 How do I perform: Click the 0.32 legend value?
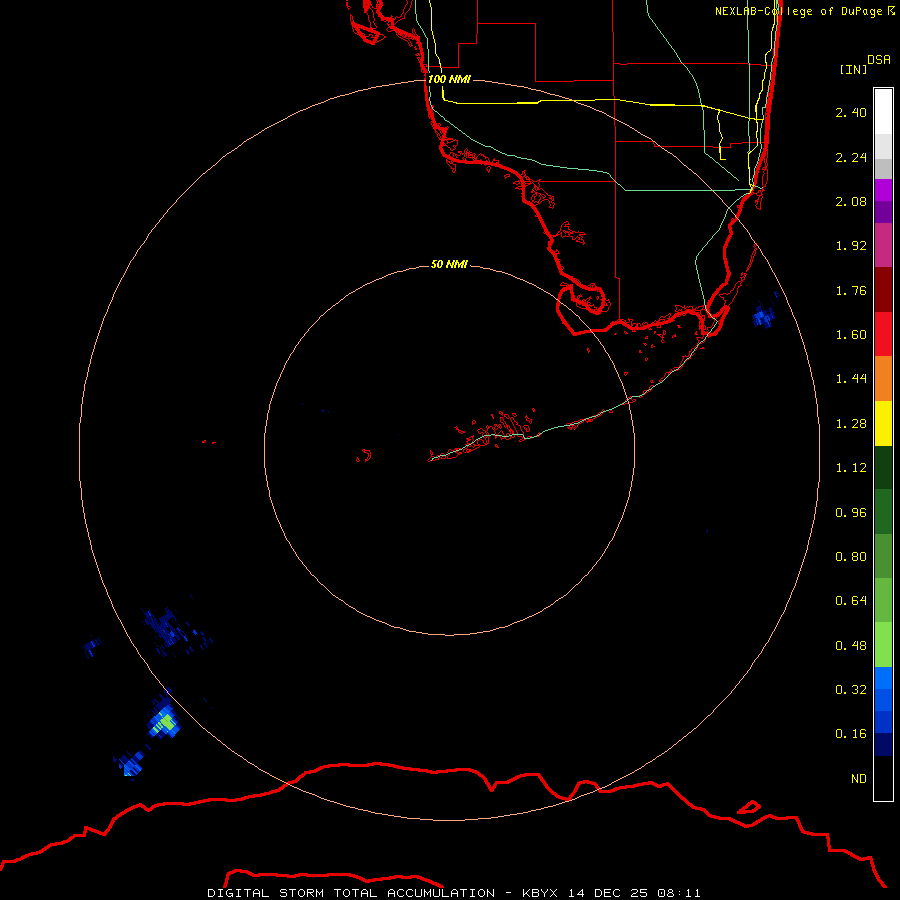(x=851, y=690)
